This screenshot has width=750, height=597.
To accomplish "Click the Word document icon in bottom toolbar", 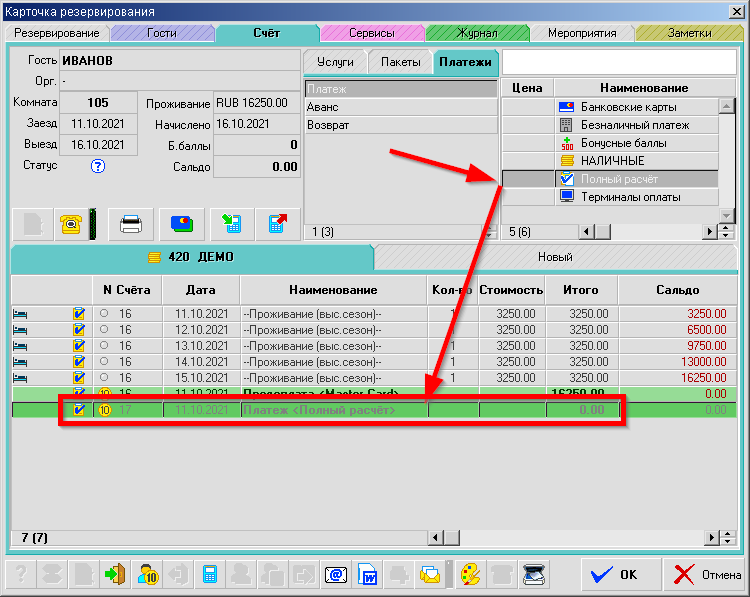I will (x=368, y=575).
